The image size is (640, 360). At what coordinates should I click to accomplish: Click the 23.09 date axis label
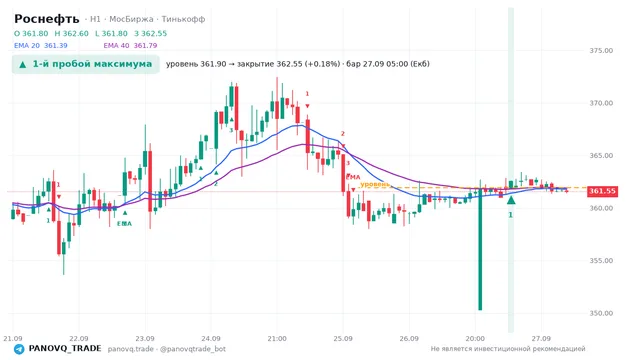click(145, 339)
